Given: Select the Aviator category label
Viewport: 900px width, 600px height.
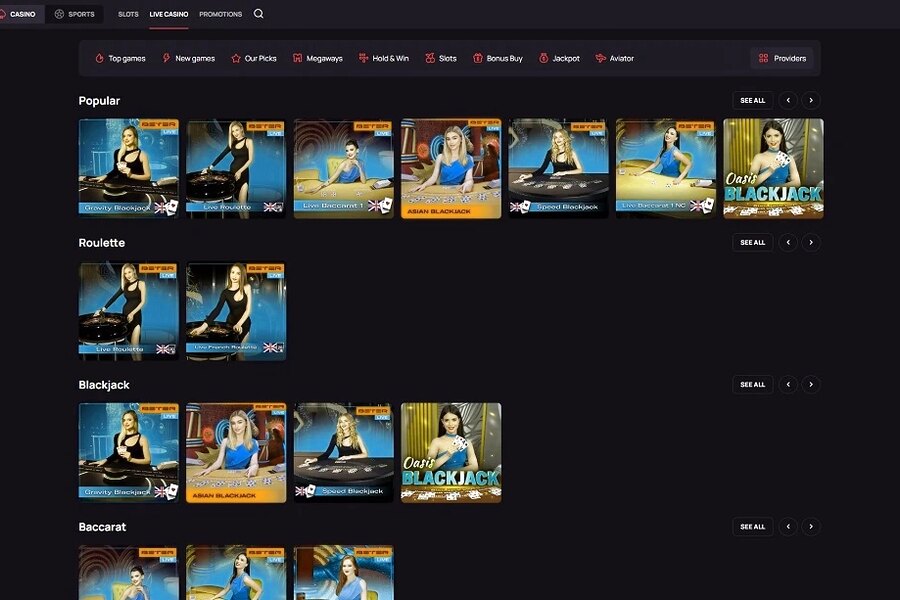Looking at the screenshot, I should pyautogui.click(x=622, y=59).
